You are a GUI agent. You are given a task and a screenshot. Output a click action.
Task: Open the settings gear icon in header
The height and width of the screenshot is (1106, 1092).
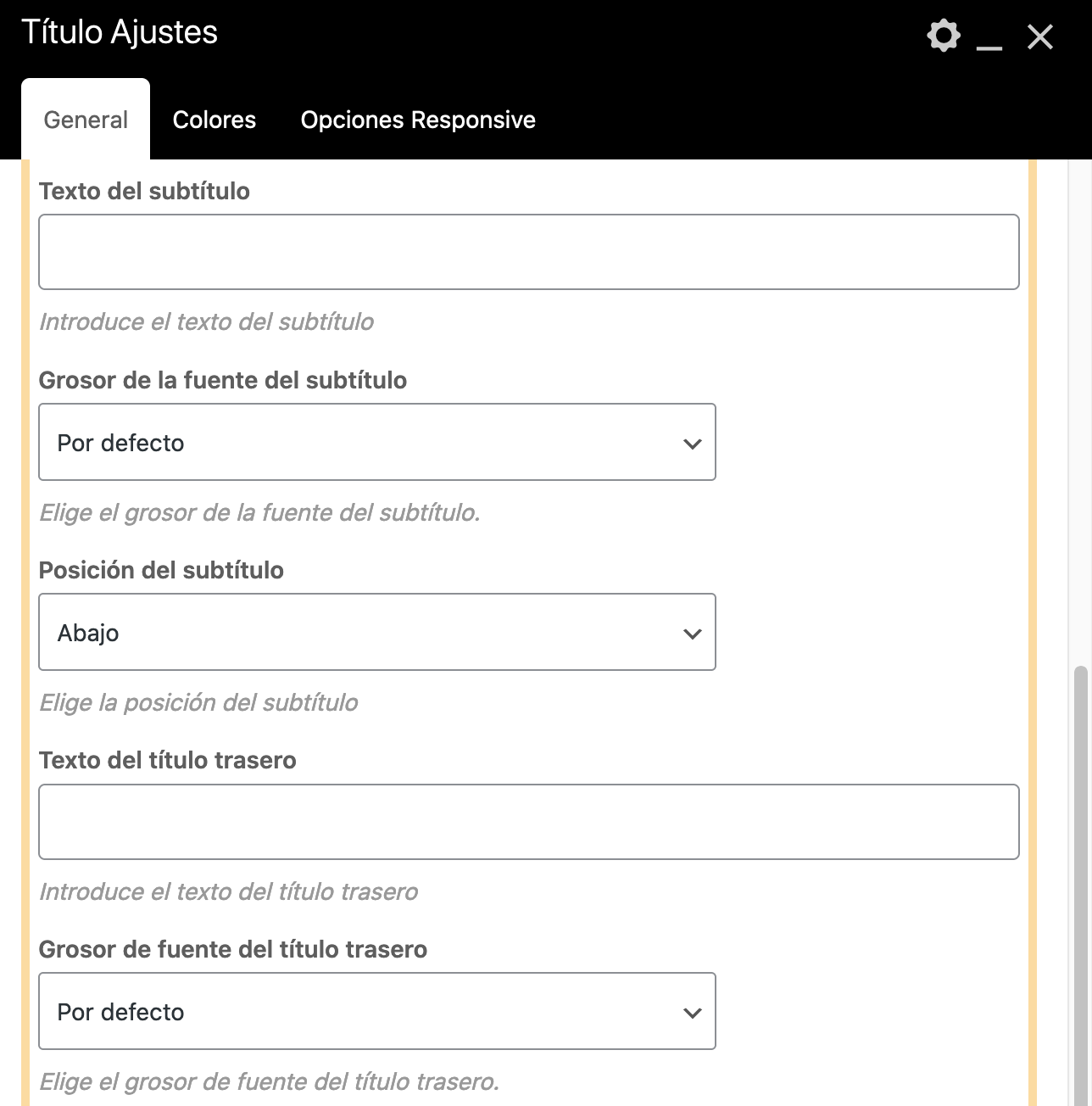click(x=943, y=36)
